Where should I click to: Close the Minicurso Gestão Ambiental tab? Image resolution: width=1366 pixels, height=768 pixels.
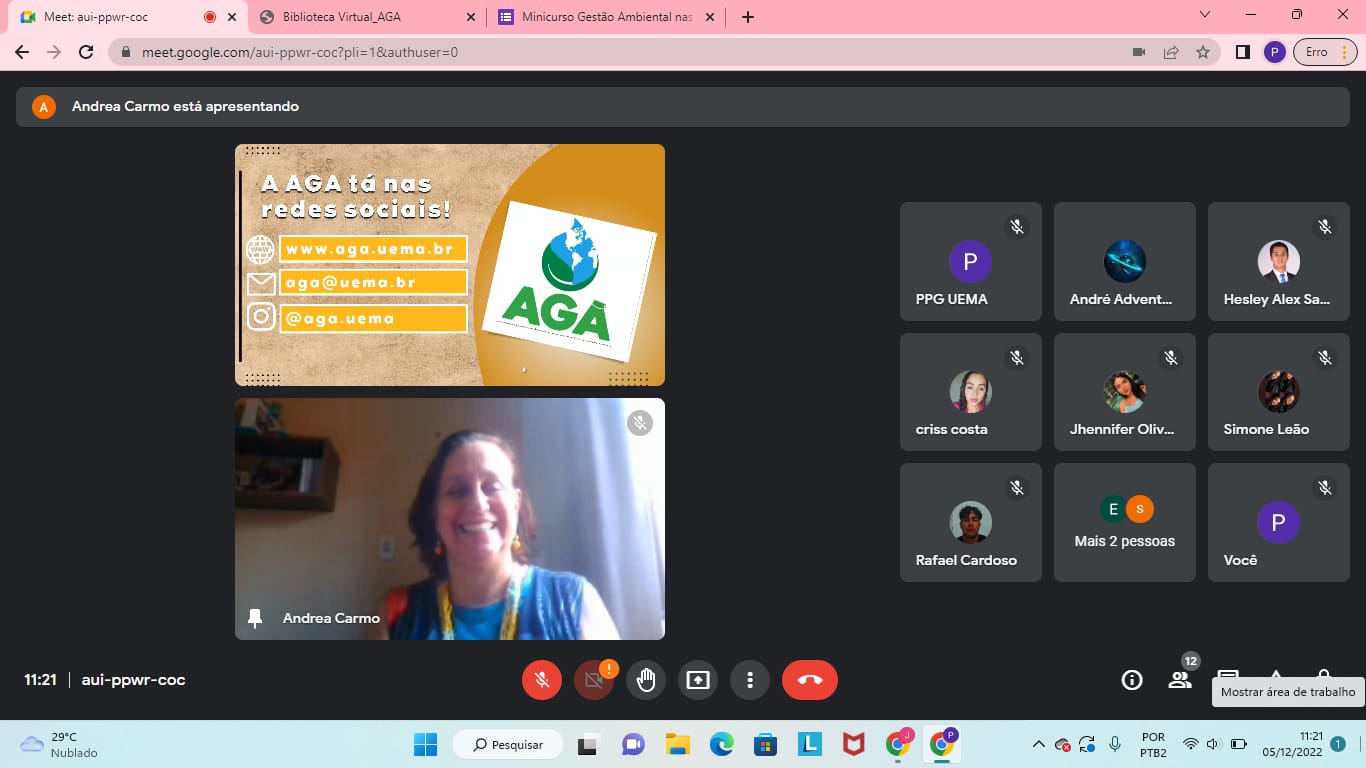(x=711, y=17)
